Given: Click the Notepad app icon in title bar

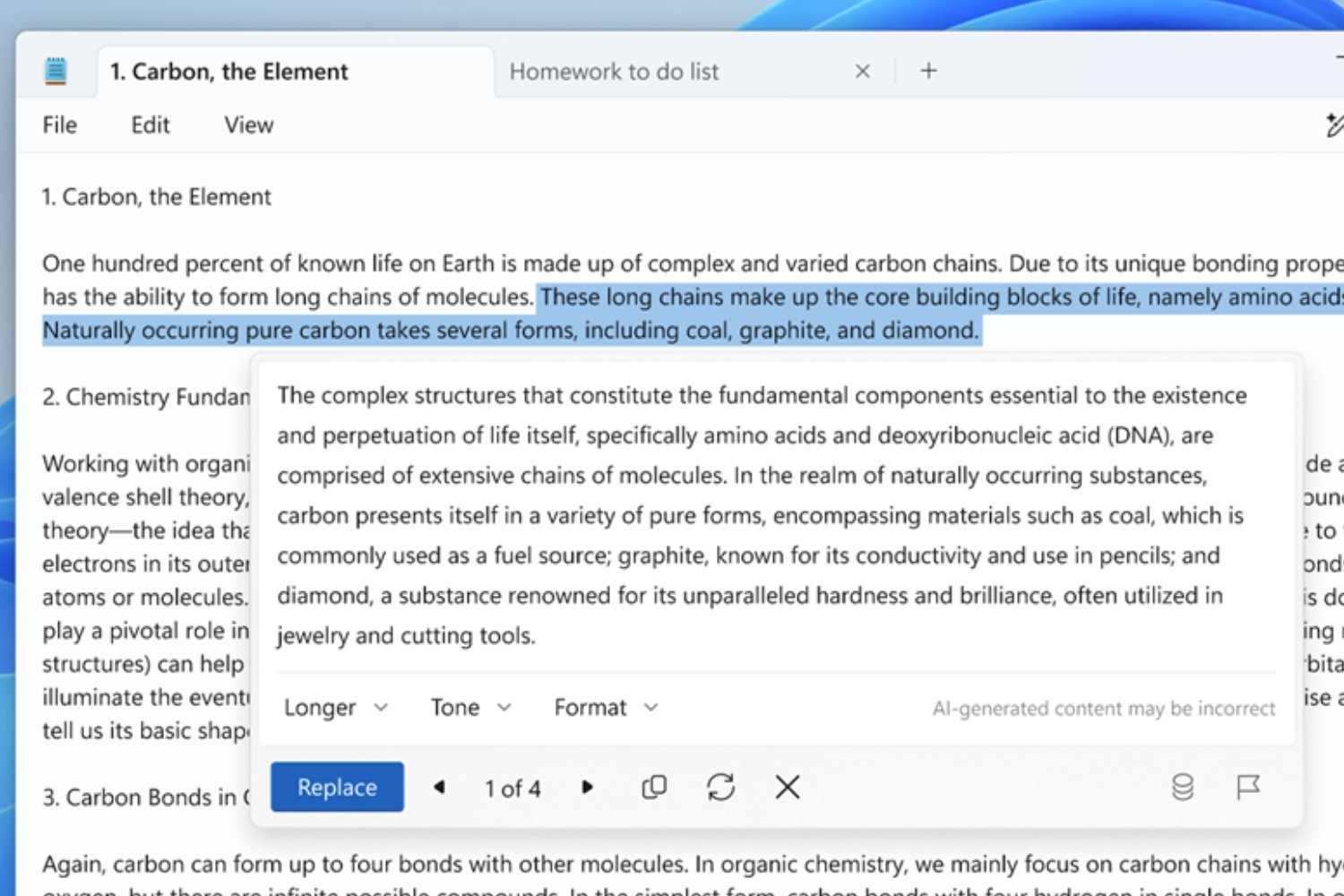Looking at the screenshot, I should coord(56,71).
